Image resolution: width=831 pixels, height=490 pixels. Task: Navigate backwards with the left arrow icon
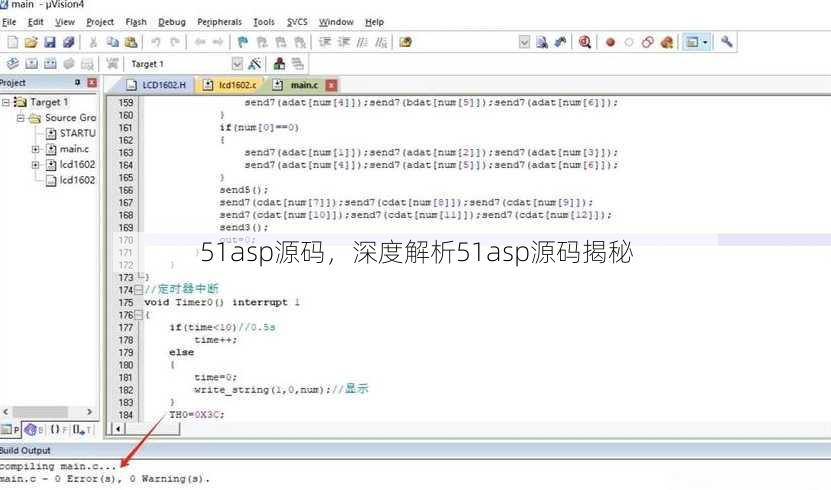[200, 42]
